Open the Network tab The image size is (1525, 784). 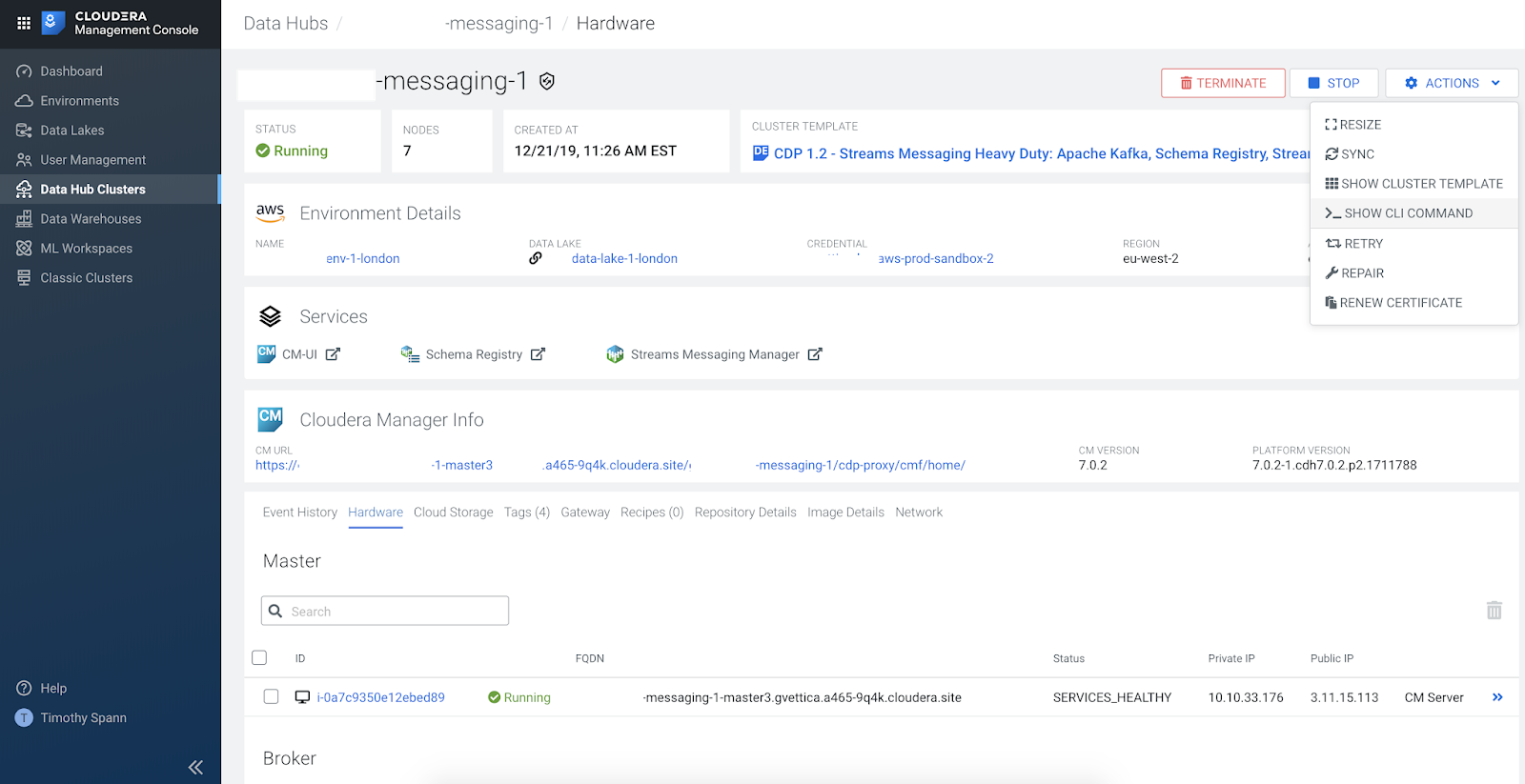[x=919, y=513]
